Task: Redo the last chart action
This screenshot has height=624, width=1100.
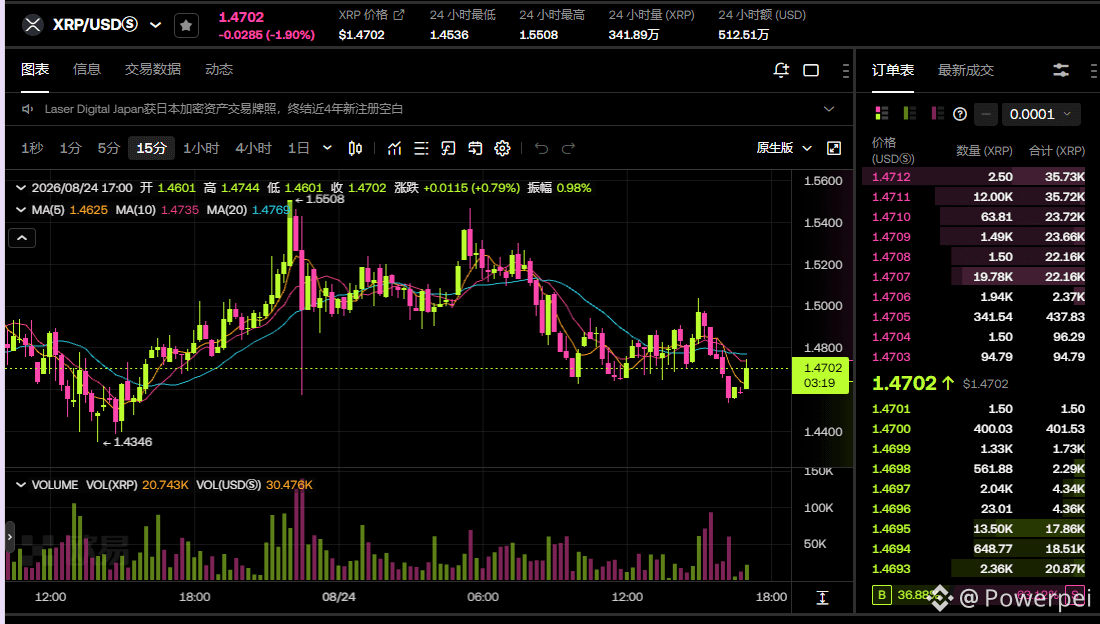Action: coord(568,148)
